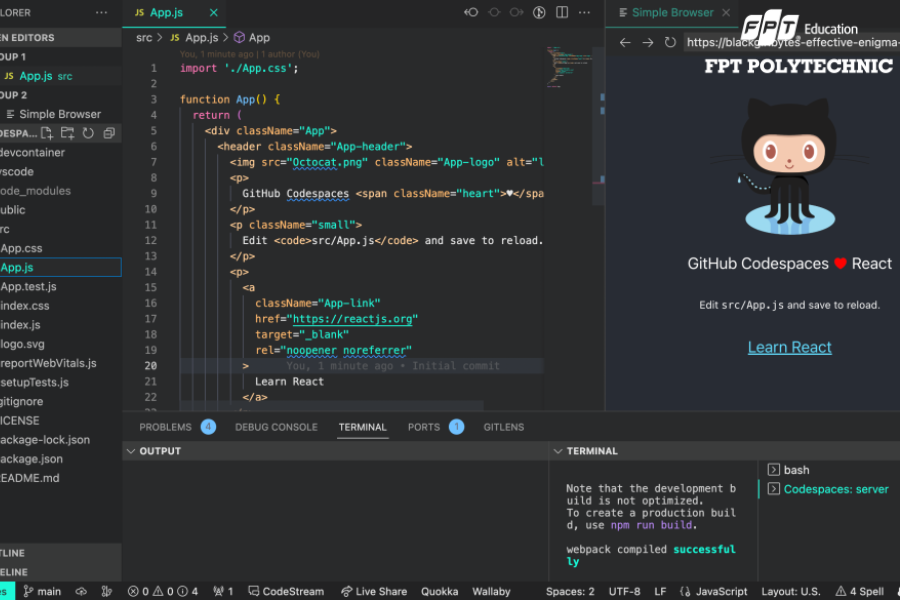Open errors and warnings status indicator
Viewport: 900px width, 600px height.
162,591
